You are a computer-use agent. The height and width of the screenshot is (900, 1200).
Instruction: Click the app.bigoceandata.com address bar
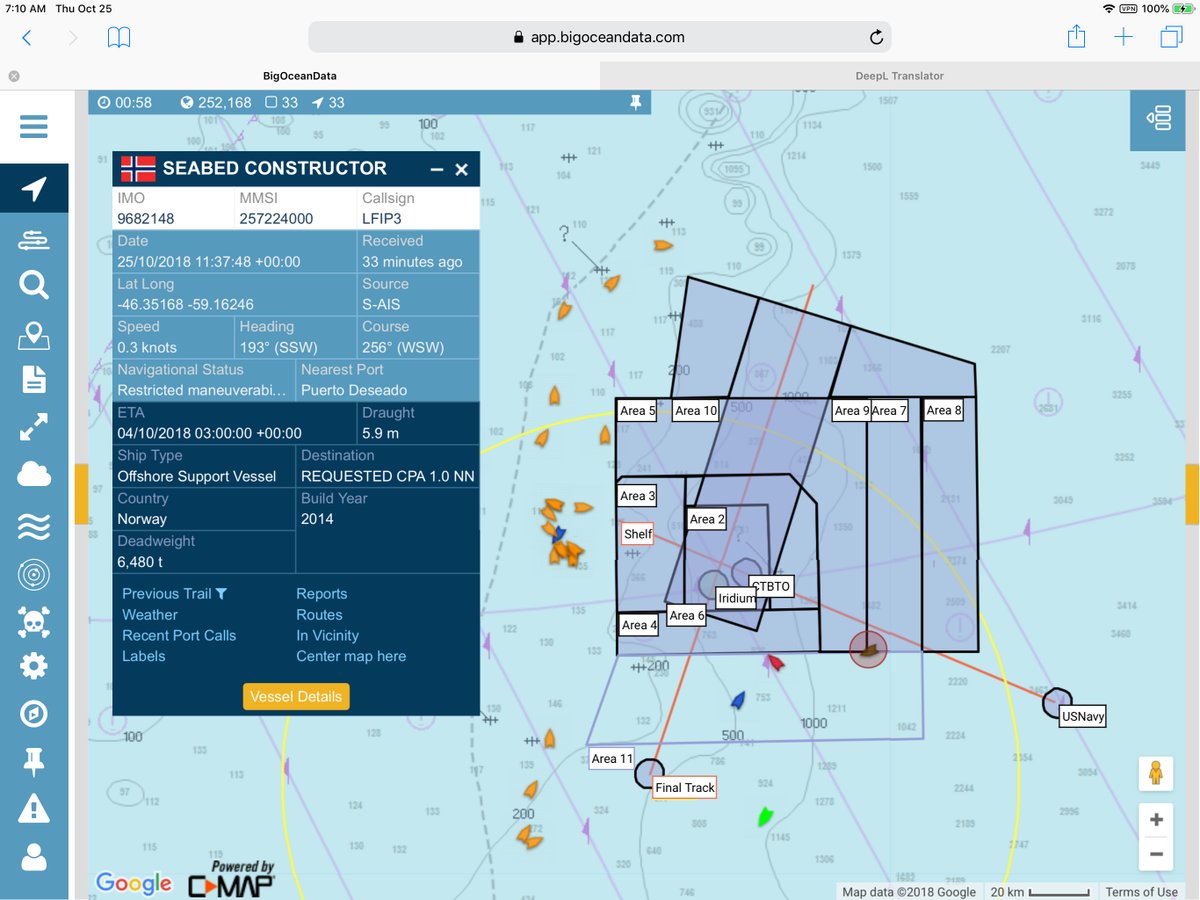(x=599, y=37)
